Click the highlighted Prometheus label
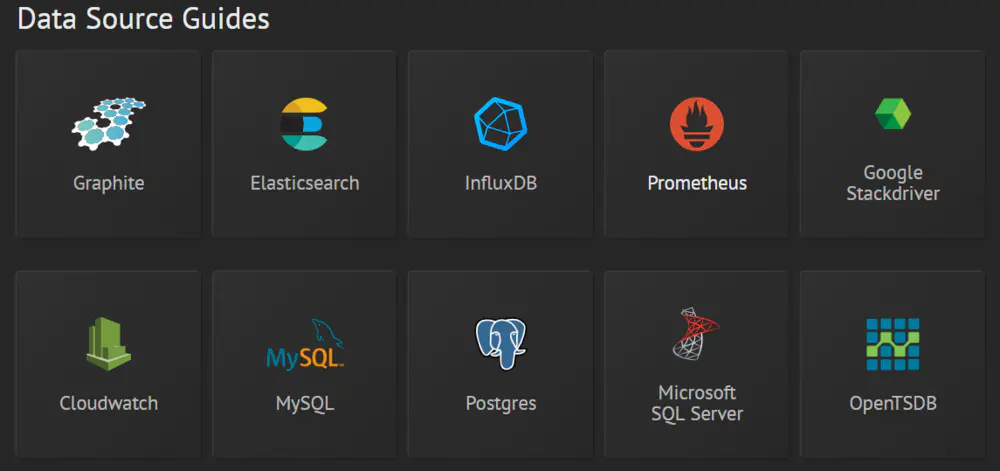Image resolution: width=1000 pixels, height=471 pixels. point(697,184)
